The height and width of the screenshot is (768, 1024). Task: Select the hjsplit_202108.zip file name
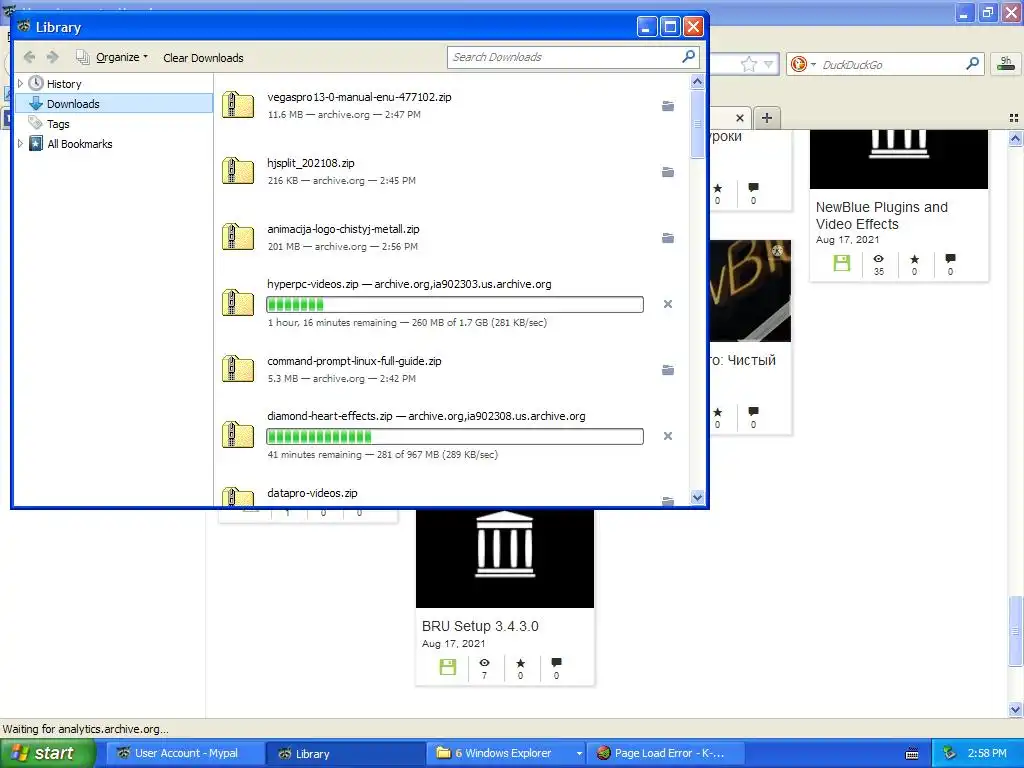click(x=311, y=163)
